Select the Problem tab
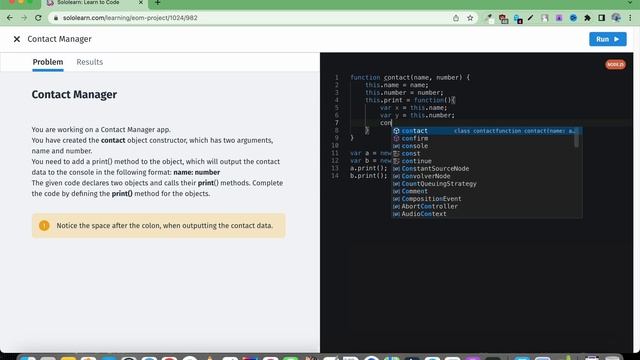Viewport: 640px width, 360px height. (x=48, y=62)
